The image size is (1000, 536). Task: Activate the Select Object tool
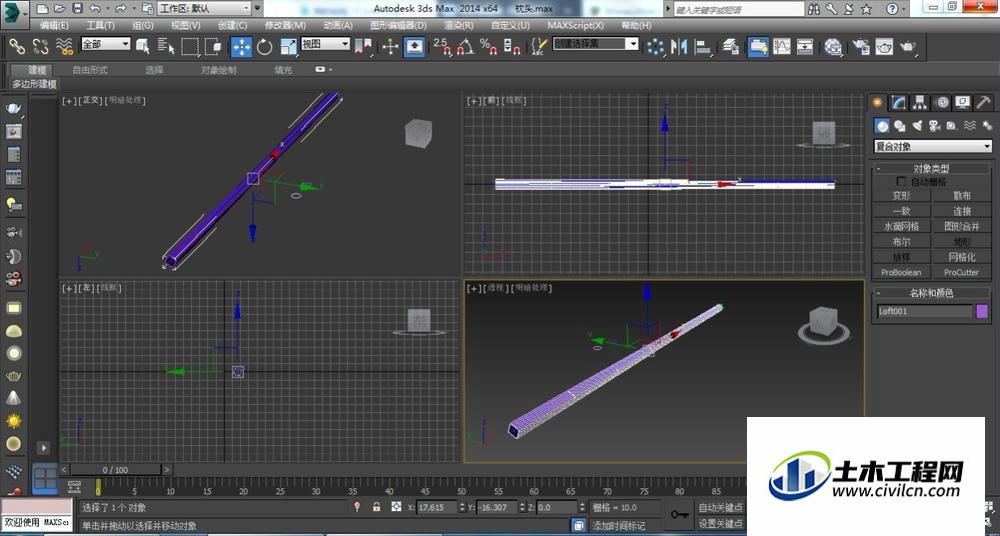pos(142,46)
